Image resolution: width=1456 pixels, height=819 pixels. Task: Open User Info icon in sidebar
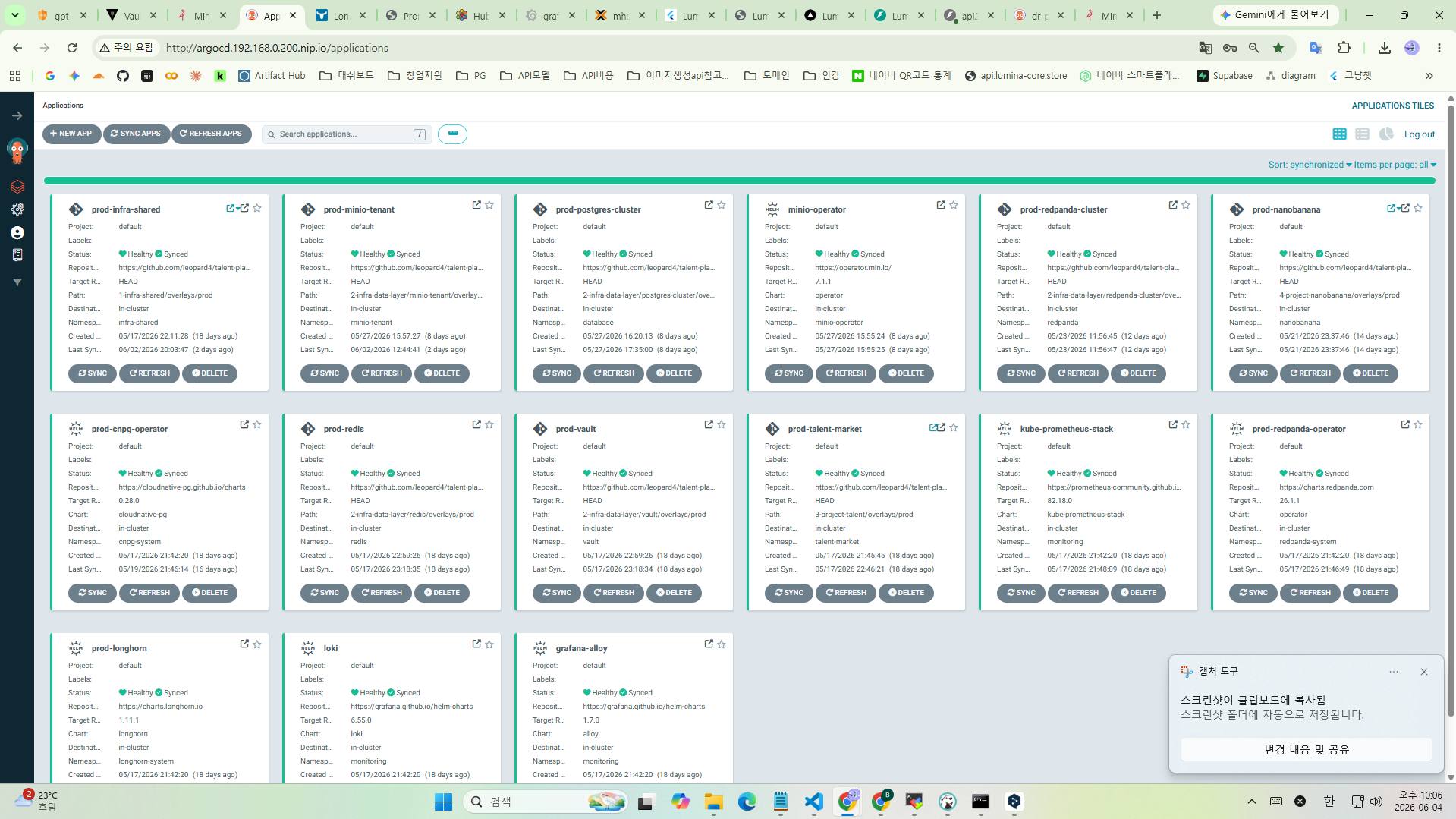pyautogui.click(x=17, y=233)
